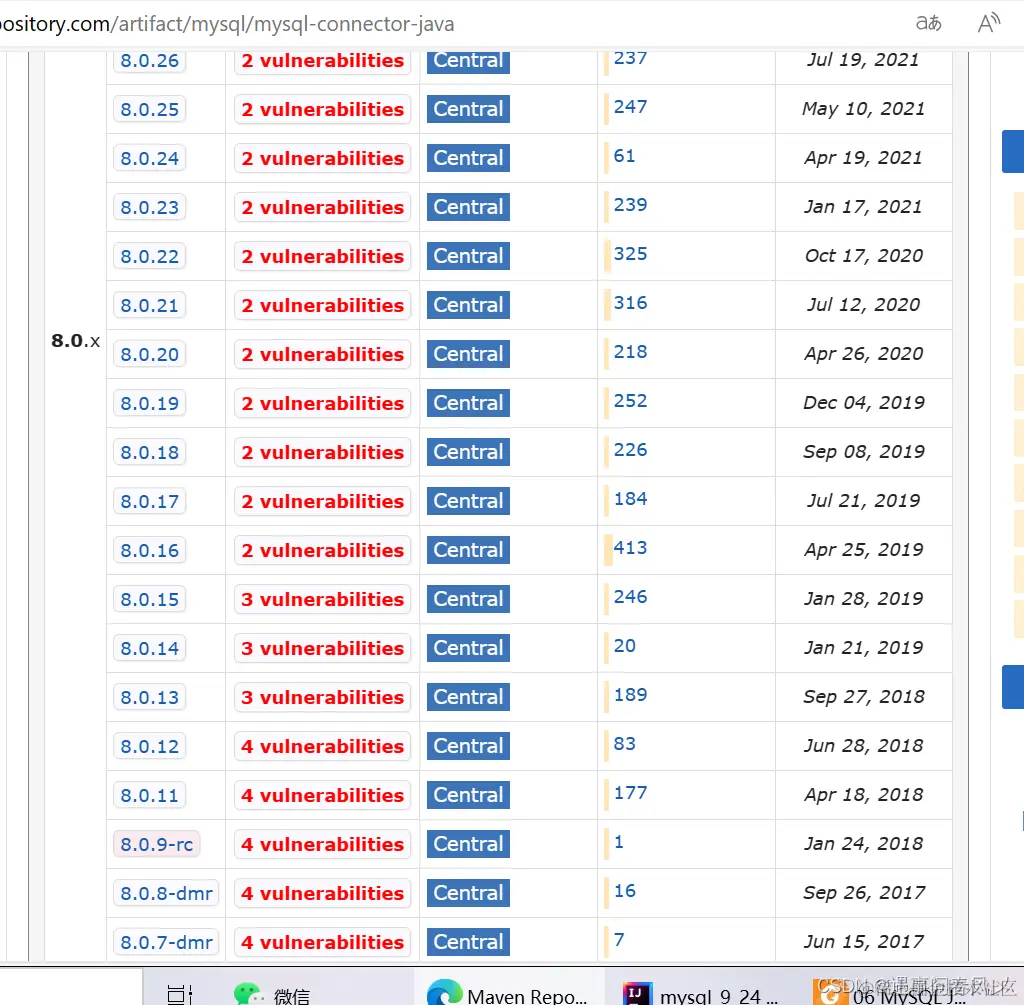The width and height of the screenshot is (1024, 1005).
Task: Click 4 vulnerabilities badge for 8.0.9-rc
Action: pyautogui.click(x=323, y=844)
